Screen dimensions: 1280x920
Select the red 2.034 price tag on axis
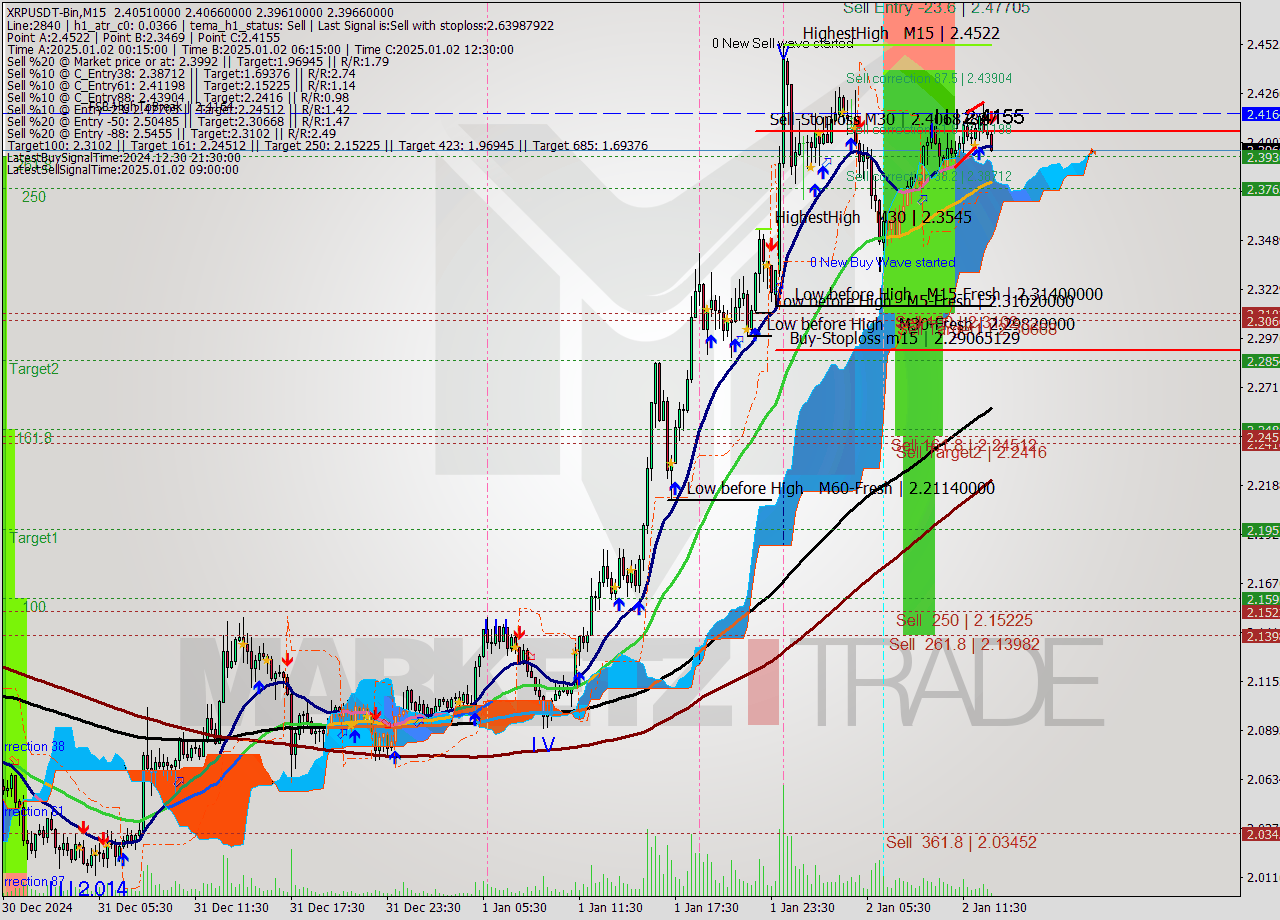pyautogui.click(x=1260, y=833)
